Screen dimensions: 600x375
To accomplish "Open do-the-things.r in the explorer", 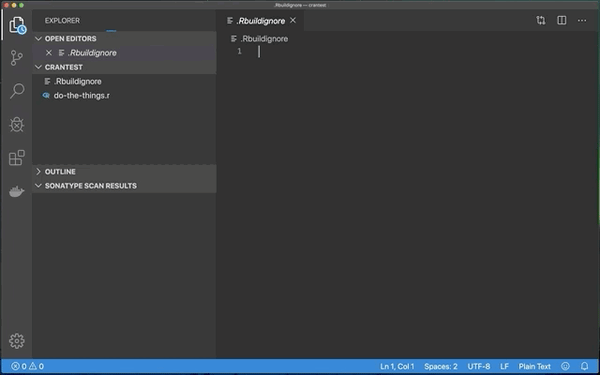I will click(81, 96).
